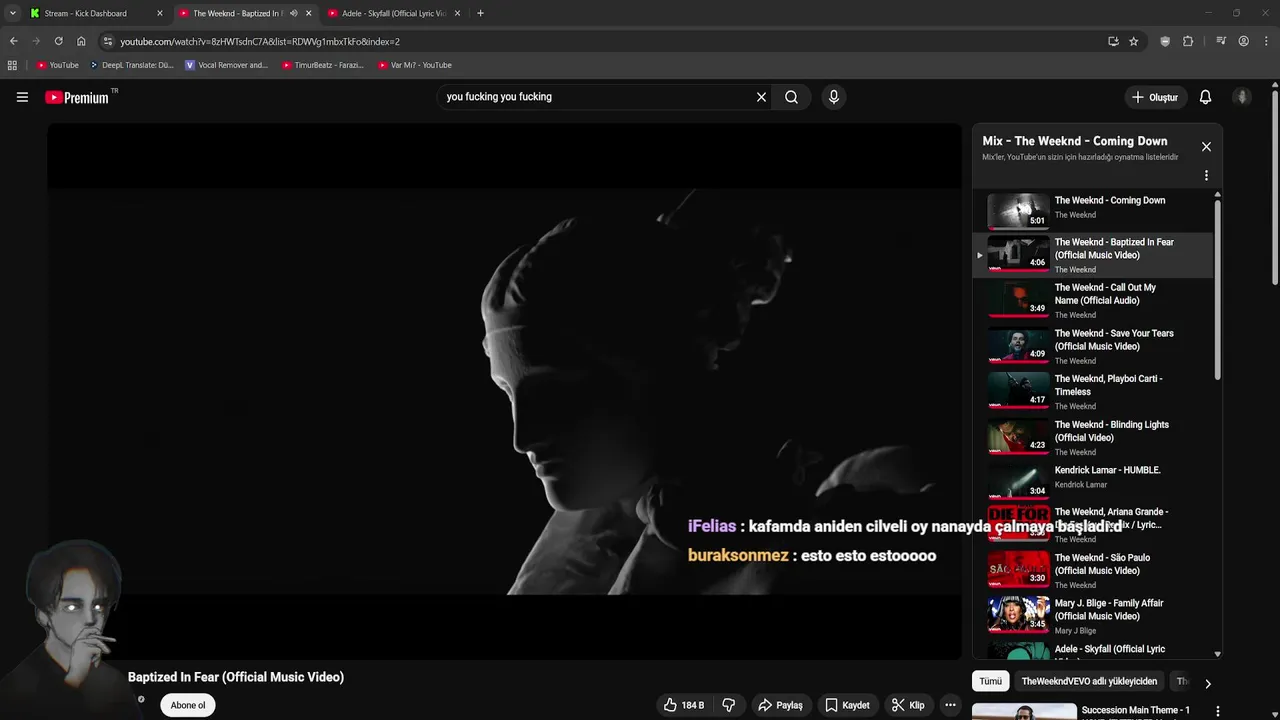Select the Tümü filter chip
The height and width of the screenshot is (720, 1280).
pyautogui.click(x=990, y=681)
